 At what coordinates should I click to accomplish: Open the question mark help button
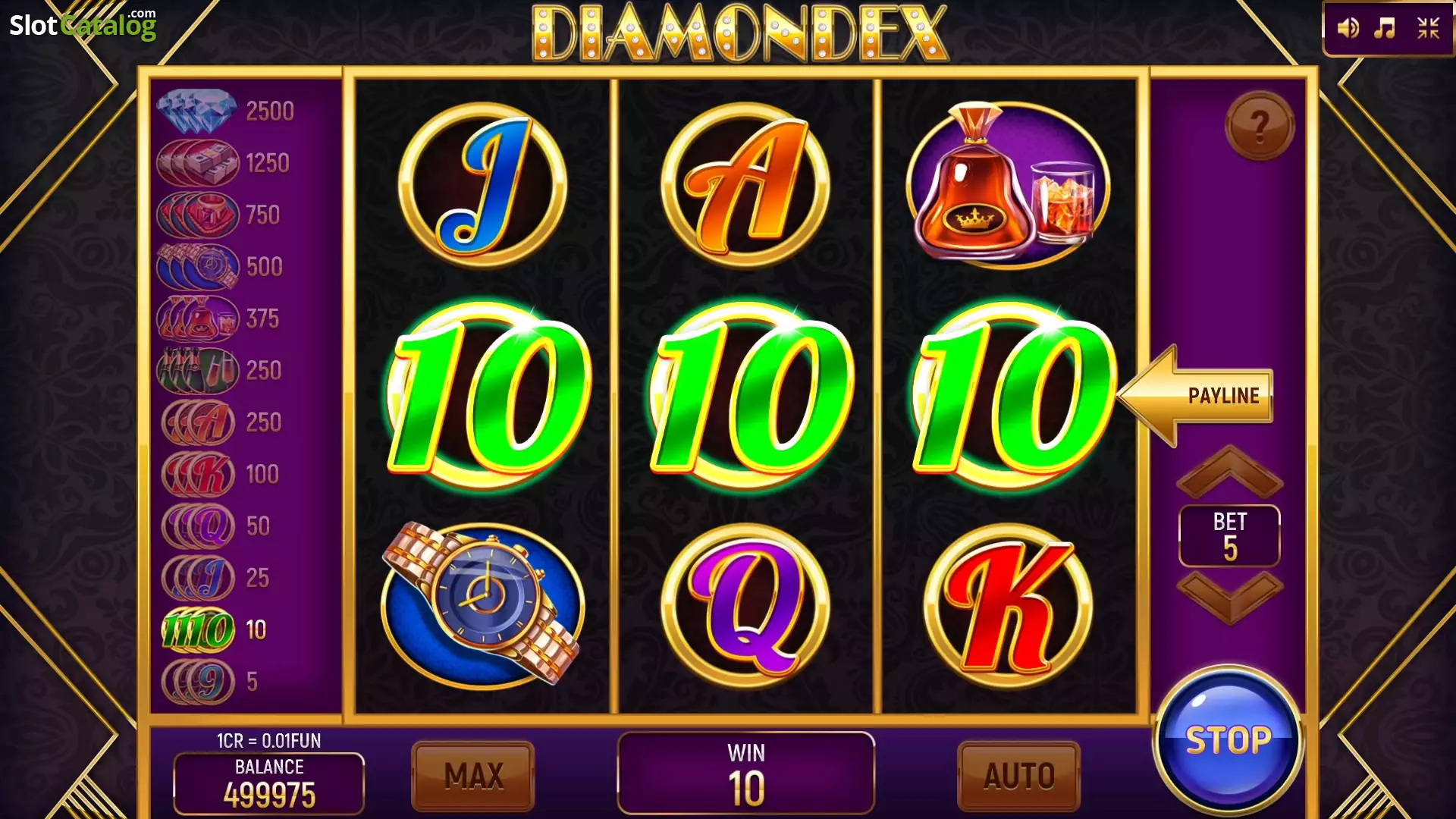click(x=1260, y=126)
